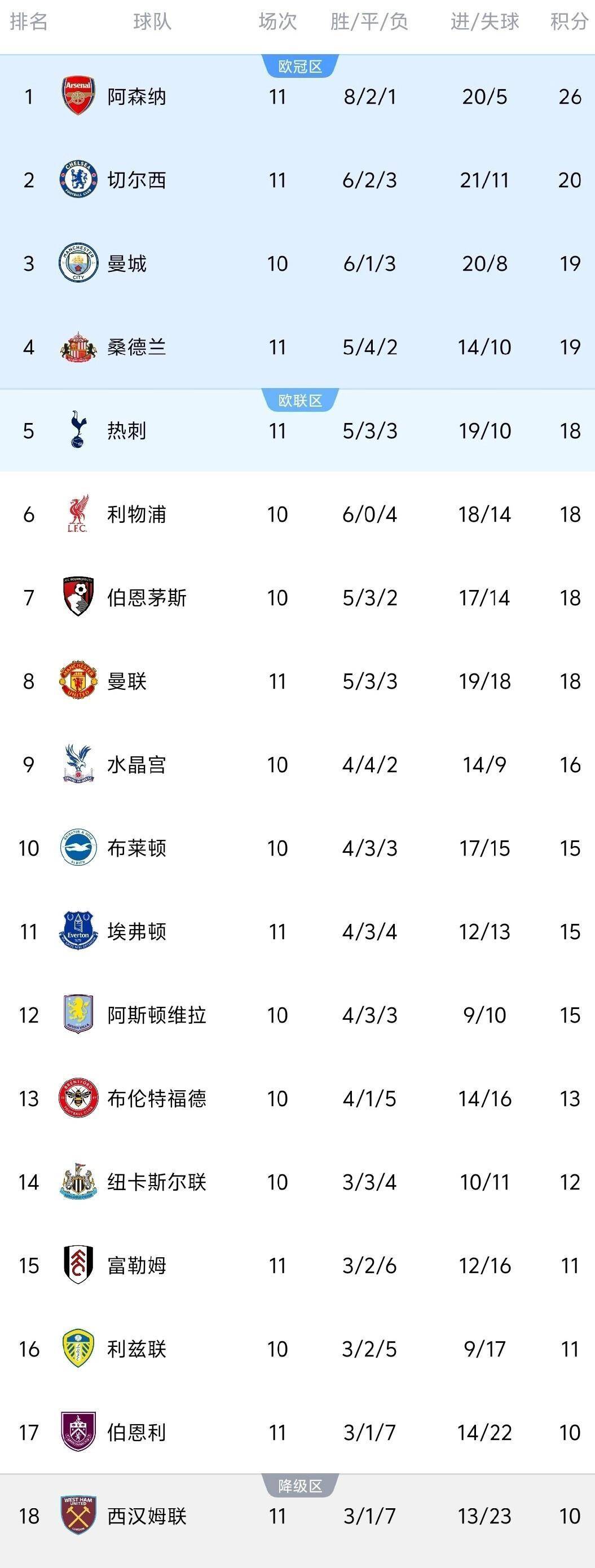Viewport: 595px width, 1568px height.
Task: Select the 欧联区 zone label
Action: 300,400
